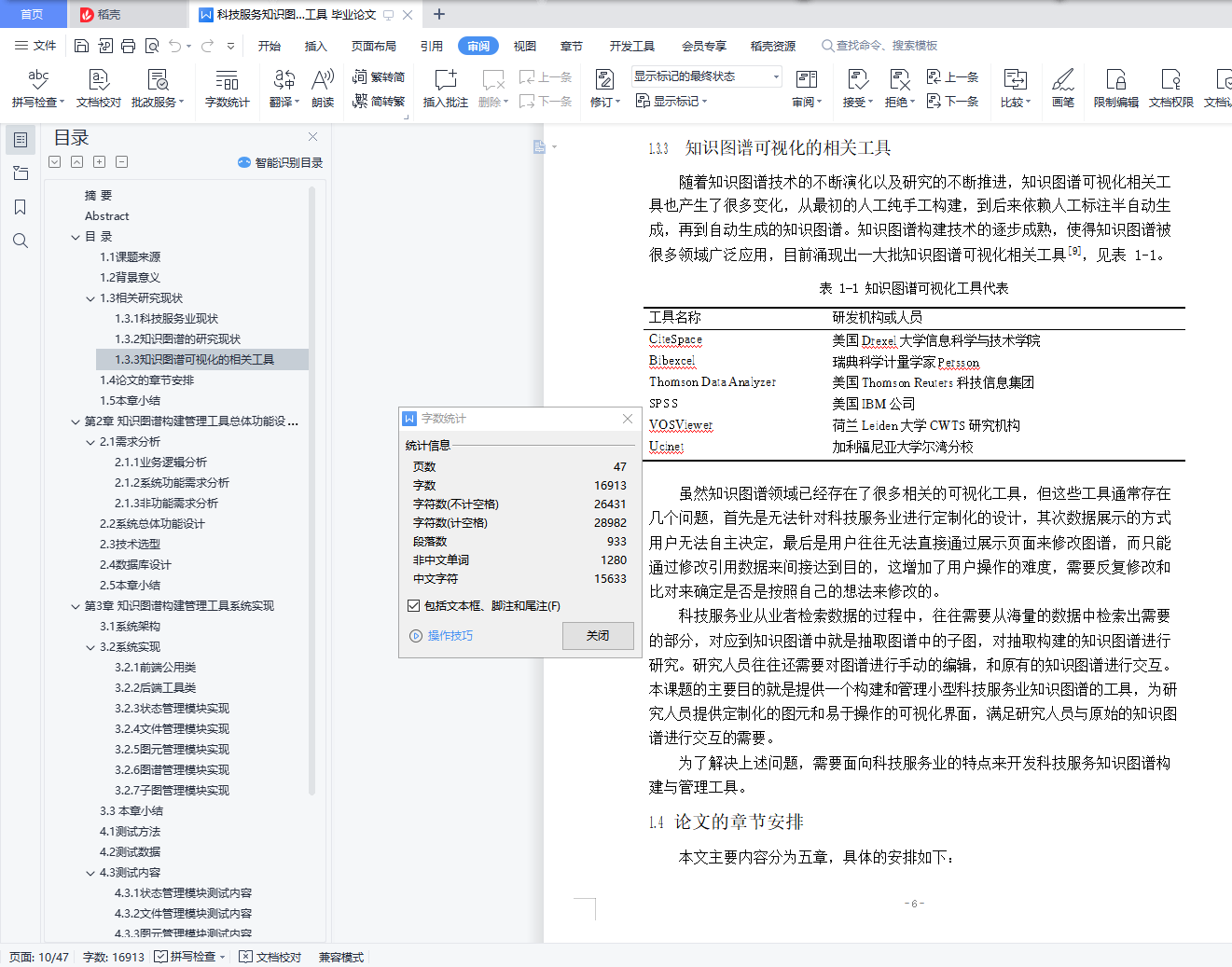Collapse the 2.1需求分析 node
The height and width of the screenshot is (967, 1232).
[90, 442]
